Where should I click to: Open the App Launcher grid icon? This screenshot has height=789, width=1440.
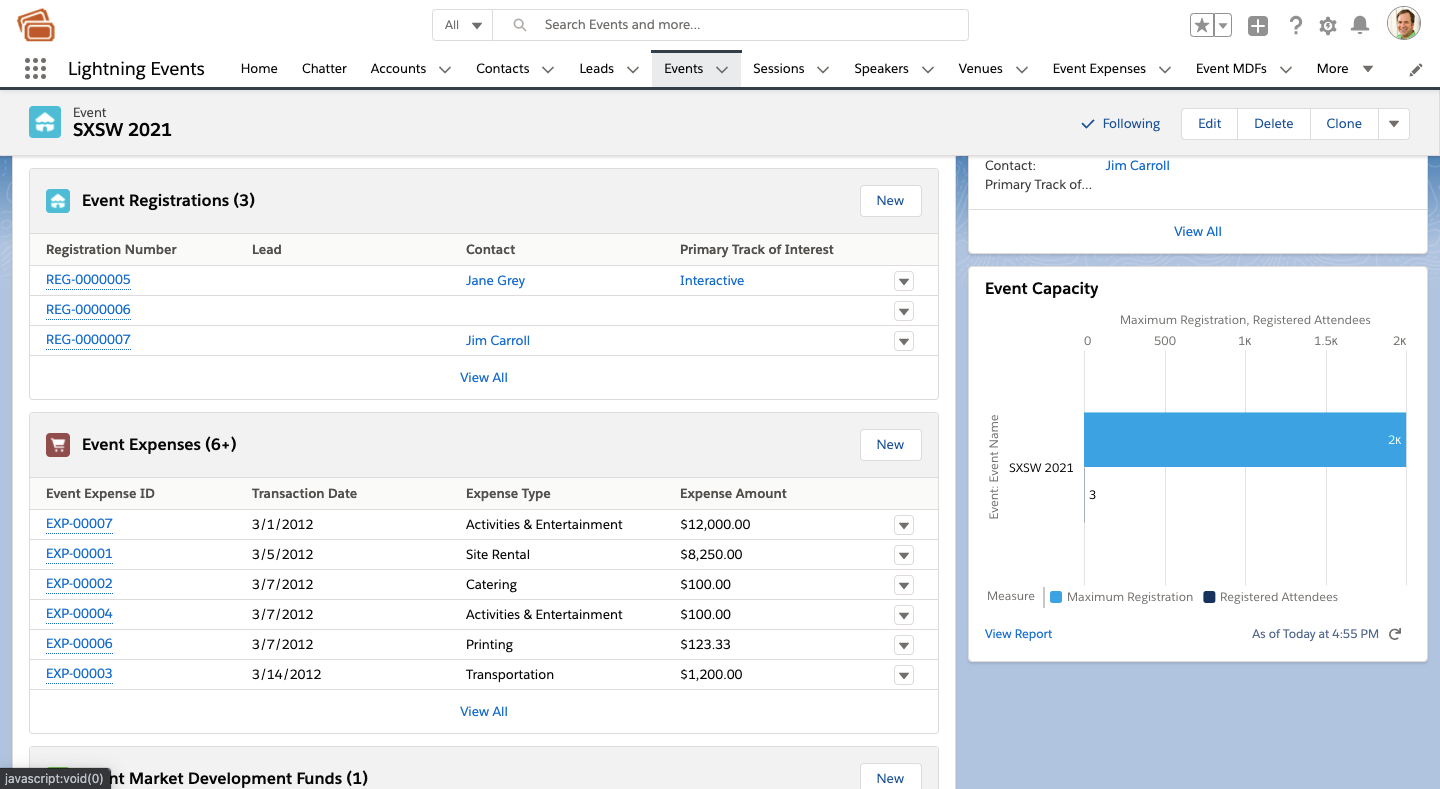coord(35,69)
